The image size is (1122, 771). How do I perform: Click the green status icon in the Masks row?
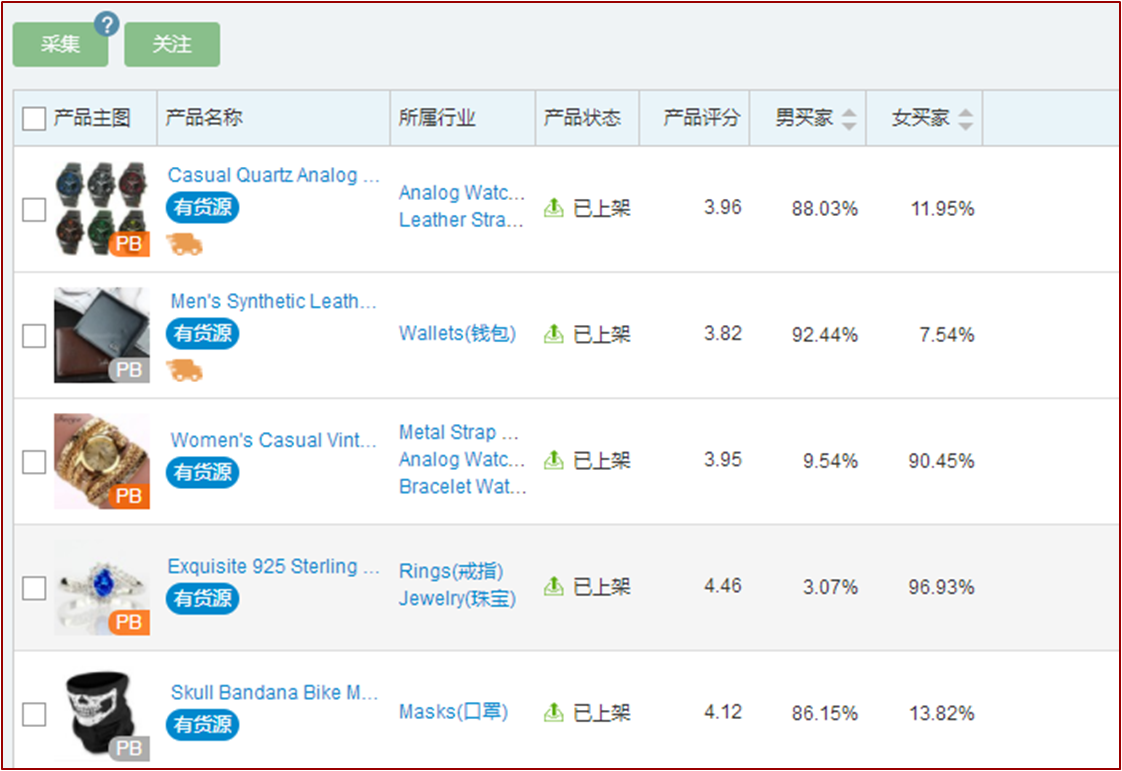click(x=554, y=713)
